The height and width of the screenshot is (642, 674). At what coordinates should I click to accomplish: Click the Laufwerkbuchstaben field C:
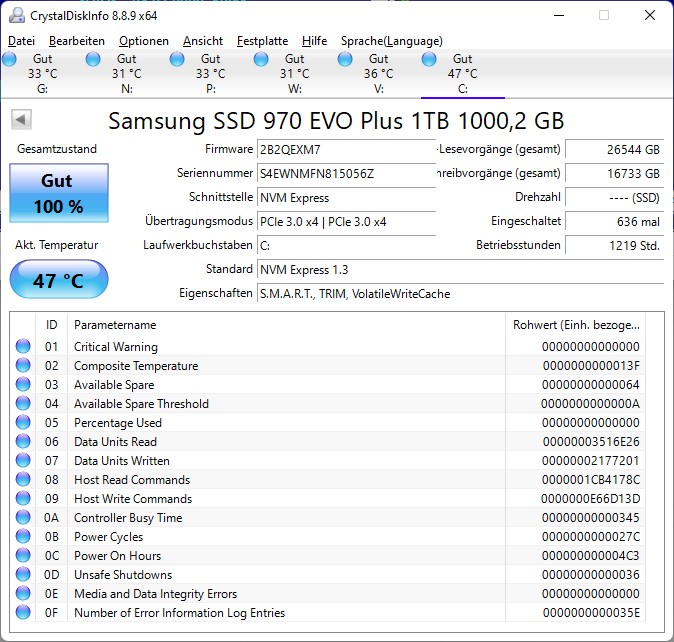click(x=346, y=246)
